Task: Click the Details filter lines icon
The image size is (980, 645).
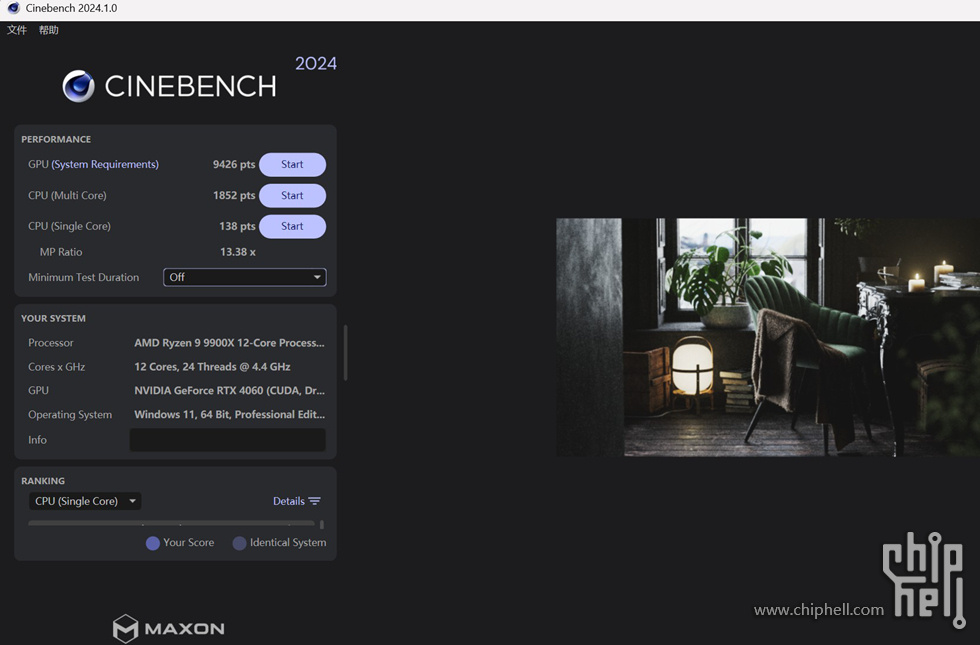Action: click(x=314, y=501)
